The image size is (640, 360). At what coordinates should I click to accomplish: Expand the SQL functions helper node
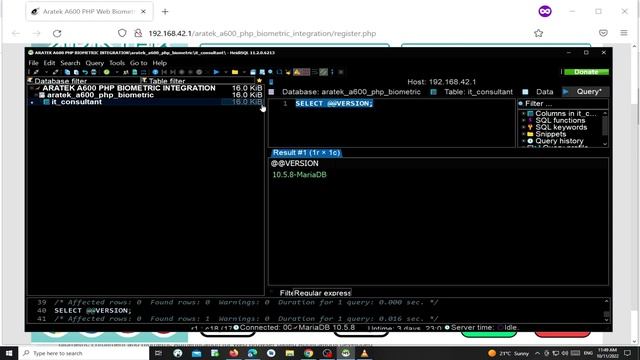point(523,120)
